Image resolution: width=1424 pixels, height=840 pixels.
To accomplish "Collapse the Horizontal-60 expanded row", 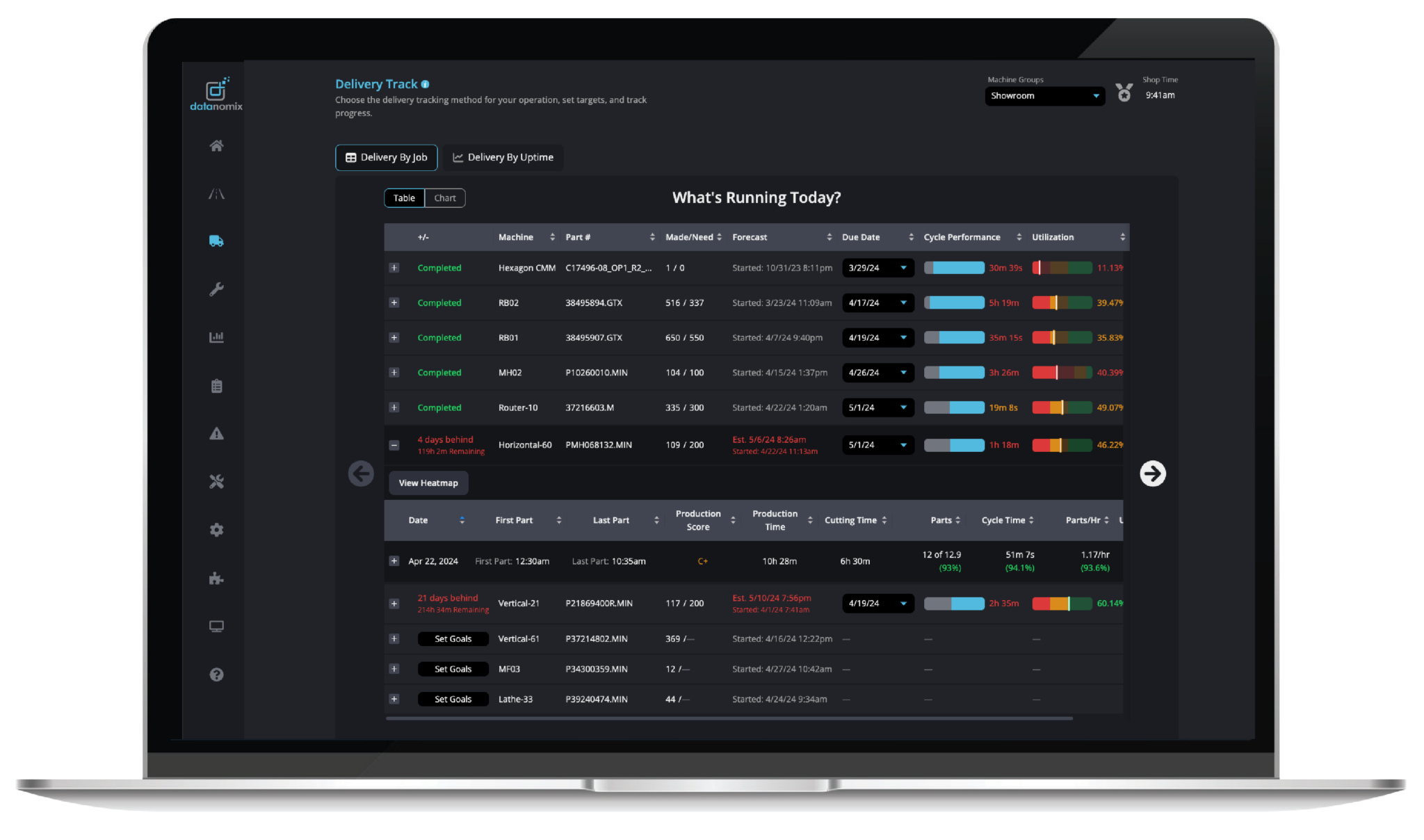I will tap(394, 444).
